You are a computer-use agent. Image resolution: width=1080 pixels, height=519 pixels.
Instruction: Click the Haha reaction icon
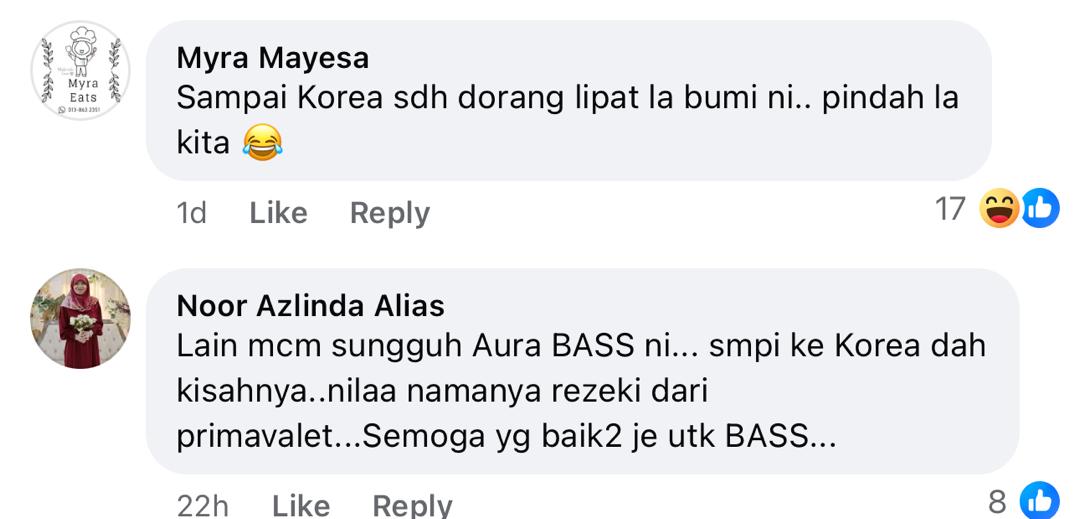coord(999,208)
